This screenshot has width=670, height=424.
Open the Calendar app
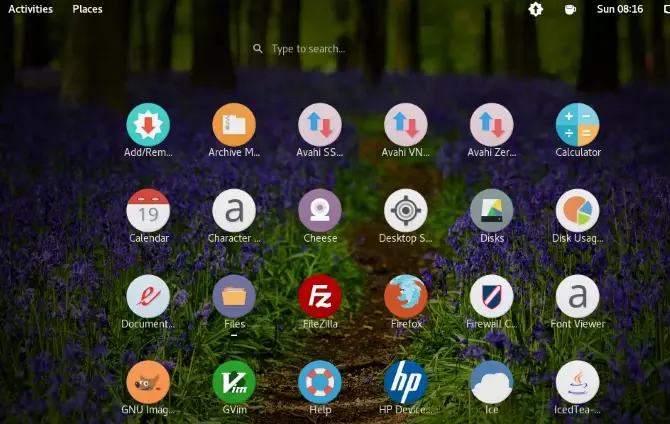click(148, 211)
